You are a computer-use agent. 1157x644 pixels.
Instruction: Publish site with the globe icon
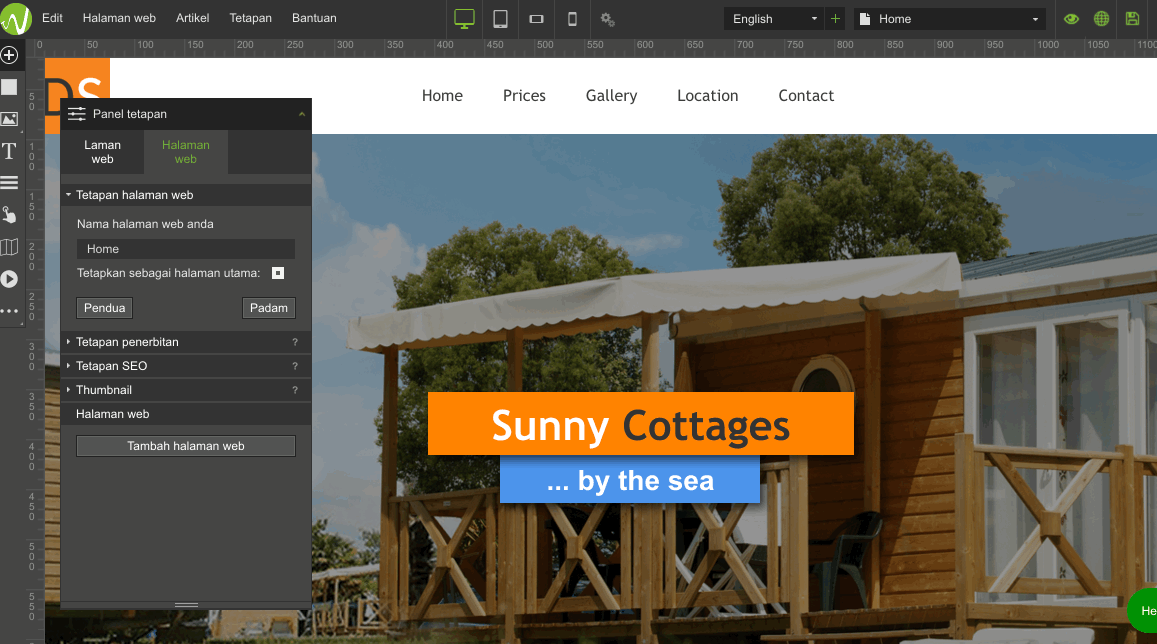[1101, 19]
